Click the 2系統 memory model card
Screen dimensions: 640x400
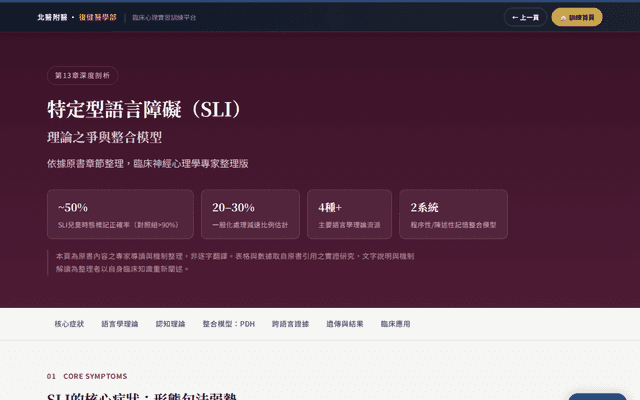[x=453, y=214]
